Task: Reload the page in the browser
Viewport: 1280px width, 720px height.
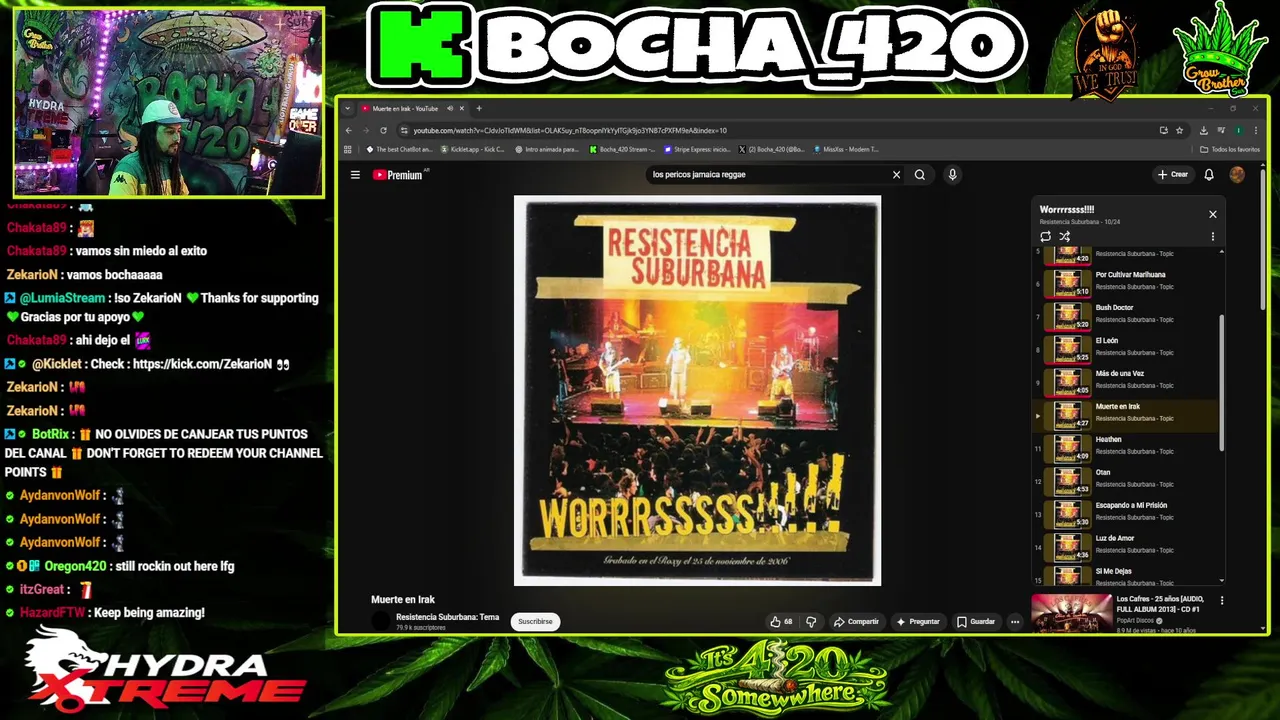Action: click(x=383, y=130)
